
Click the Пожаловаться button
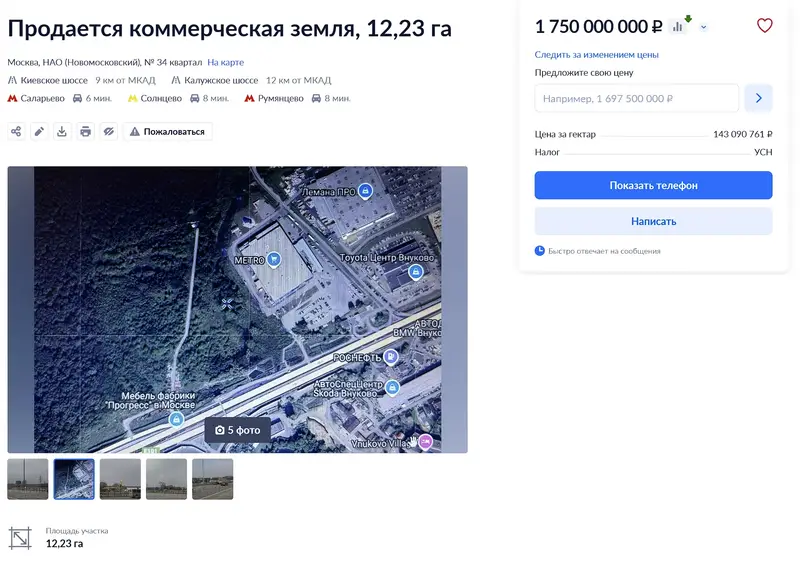coord(168,132)
